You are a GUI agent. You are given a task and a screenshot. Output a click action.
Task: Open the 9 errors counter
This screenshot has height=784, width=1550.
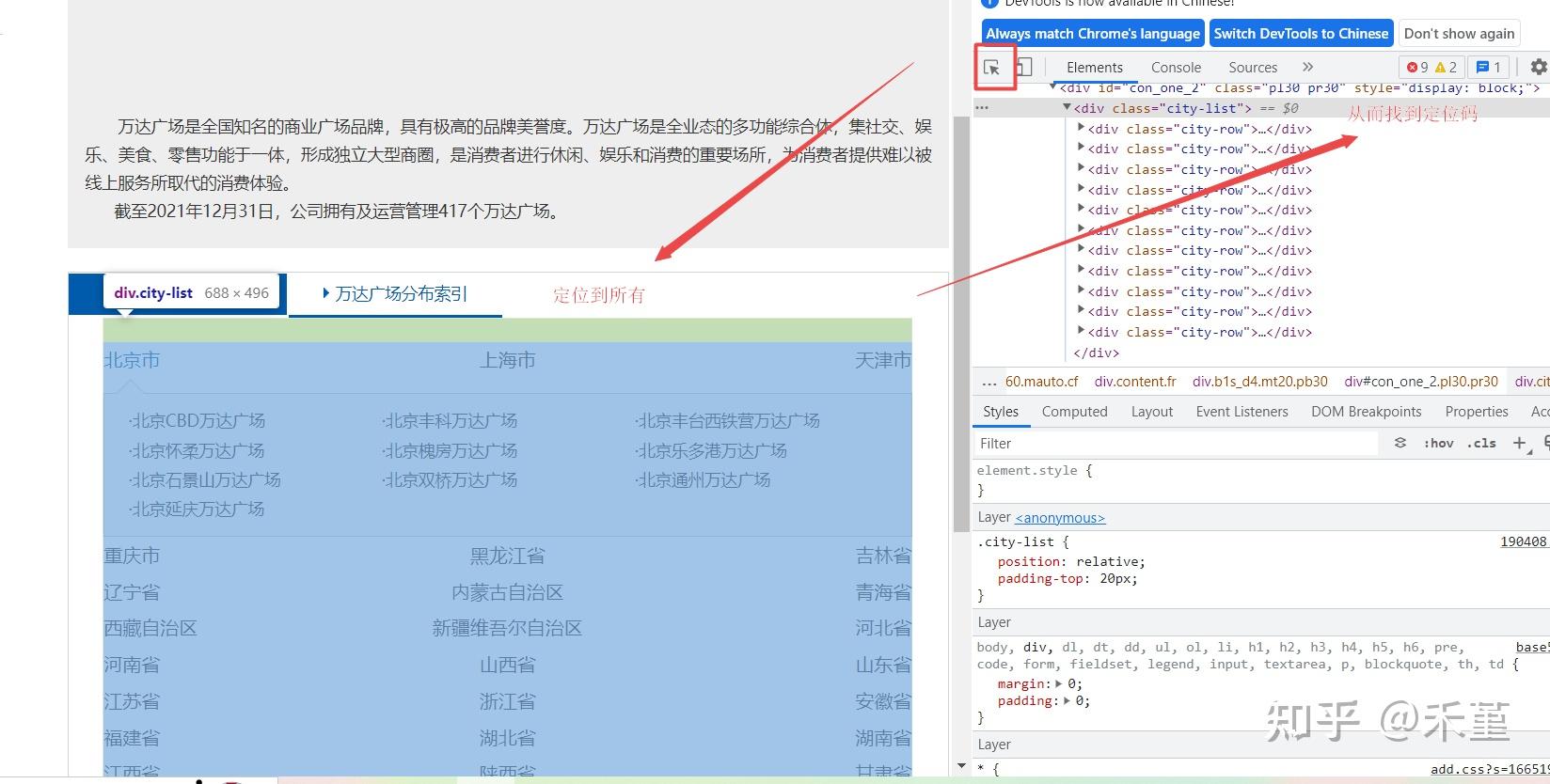[1417, 67]
